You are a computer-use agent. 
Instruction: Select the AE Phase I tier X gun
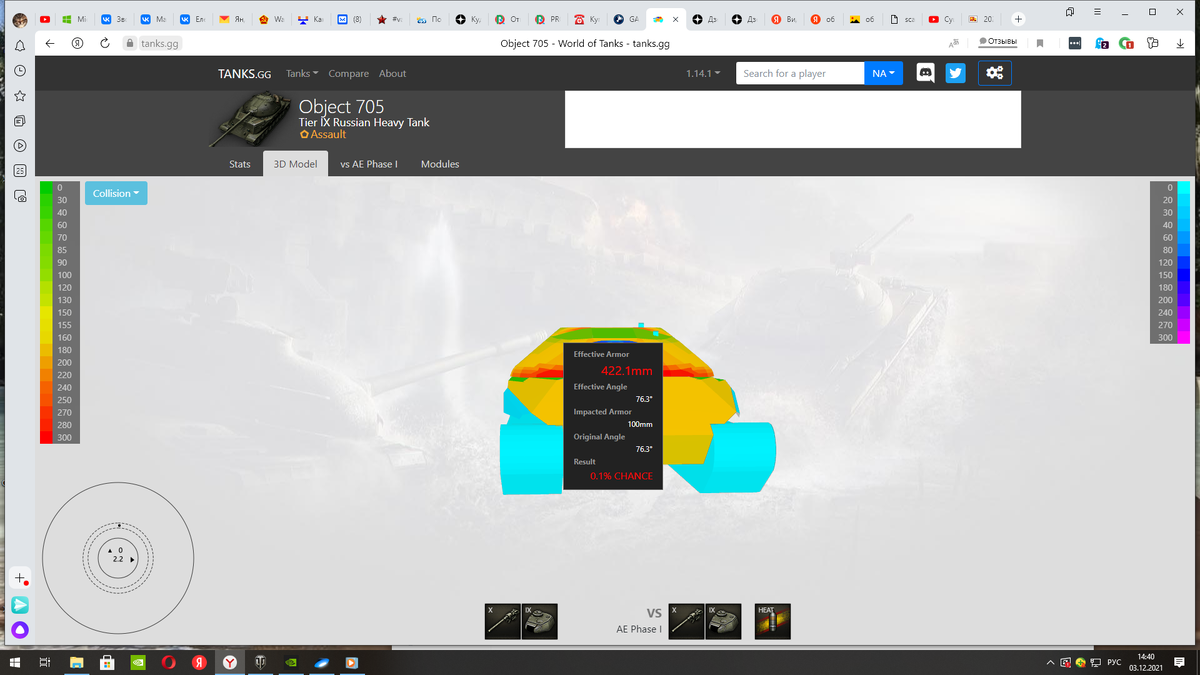(686, 621)
